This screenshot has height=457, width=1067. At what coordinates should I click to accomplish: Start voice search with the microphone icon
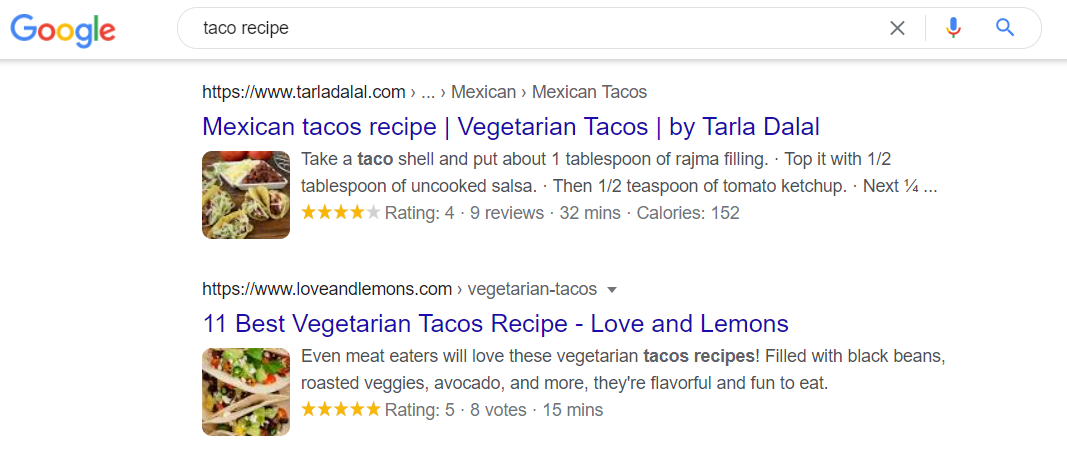coord(953,28)
